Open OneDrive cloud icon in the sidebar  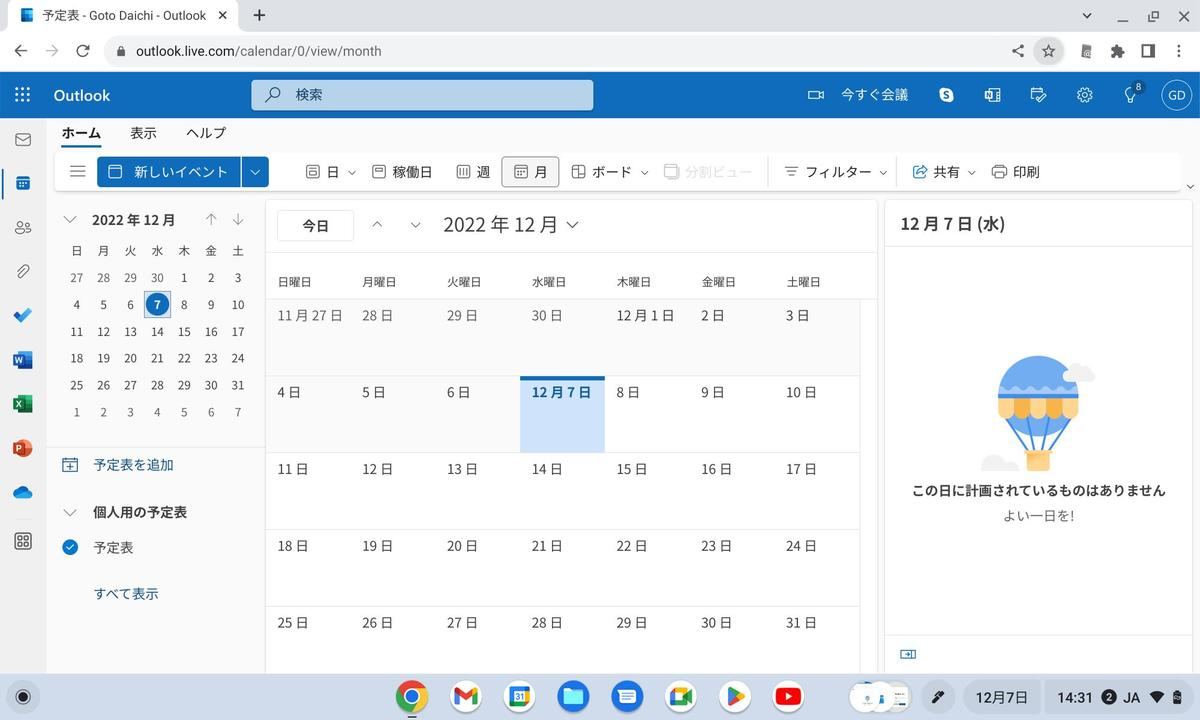click(22, 492)
